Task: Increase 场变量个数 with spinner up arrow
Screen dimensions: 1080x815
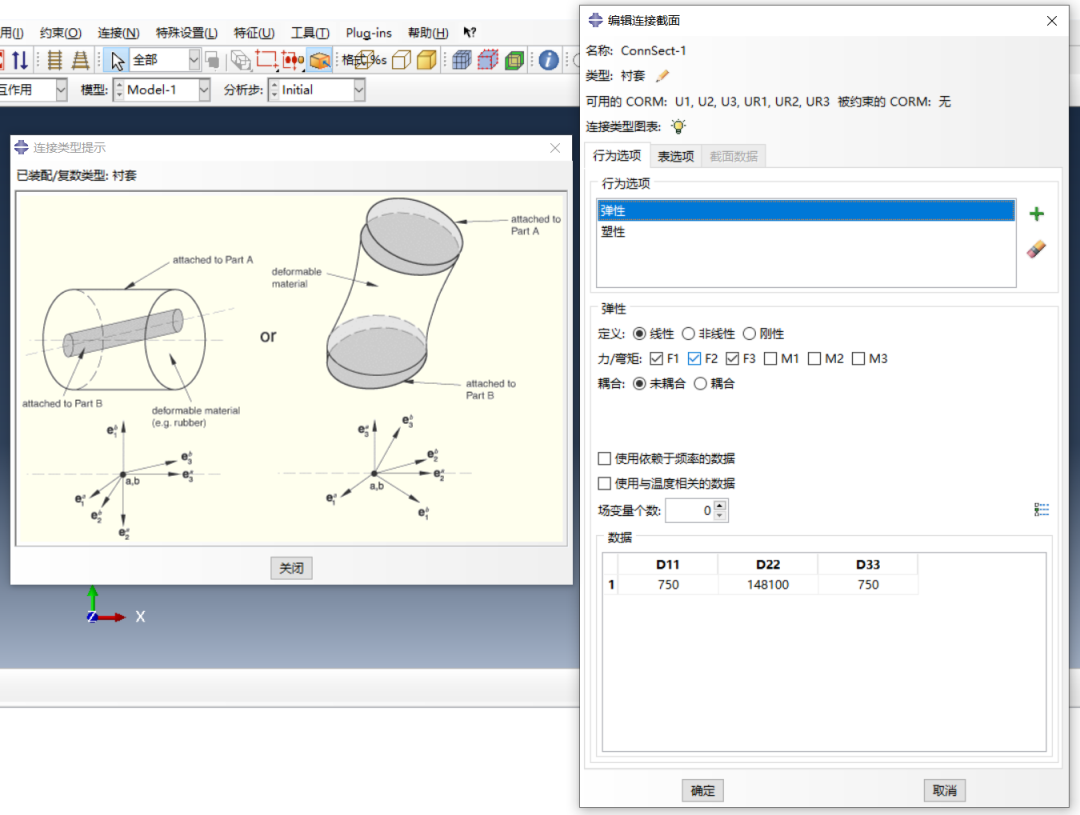Action: point(720,506)
